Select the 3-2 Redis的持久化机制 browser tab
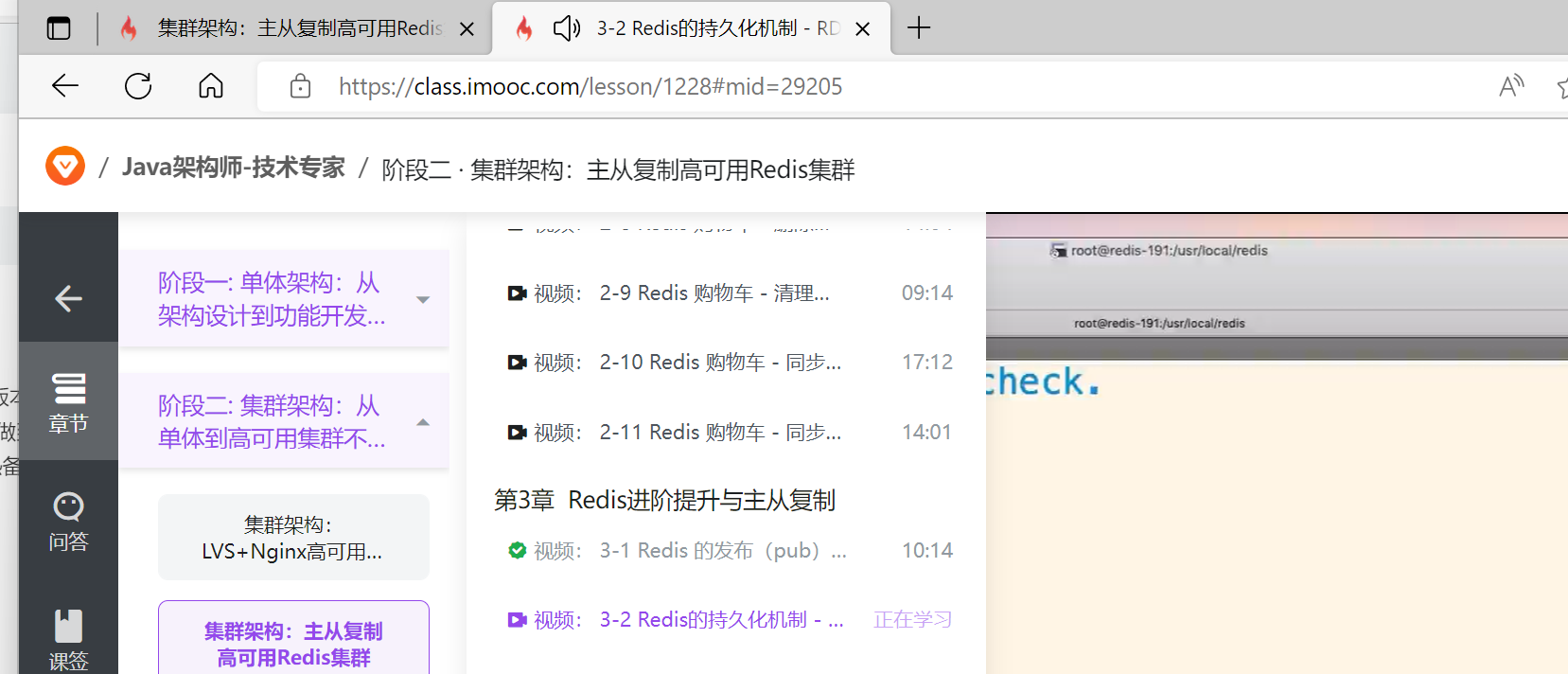The width and height of the screenshot is (1568, 674). click(x=691, y=28)
